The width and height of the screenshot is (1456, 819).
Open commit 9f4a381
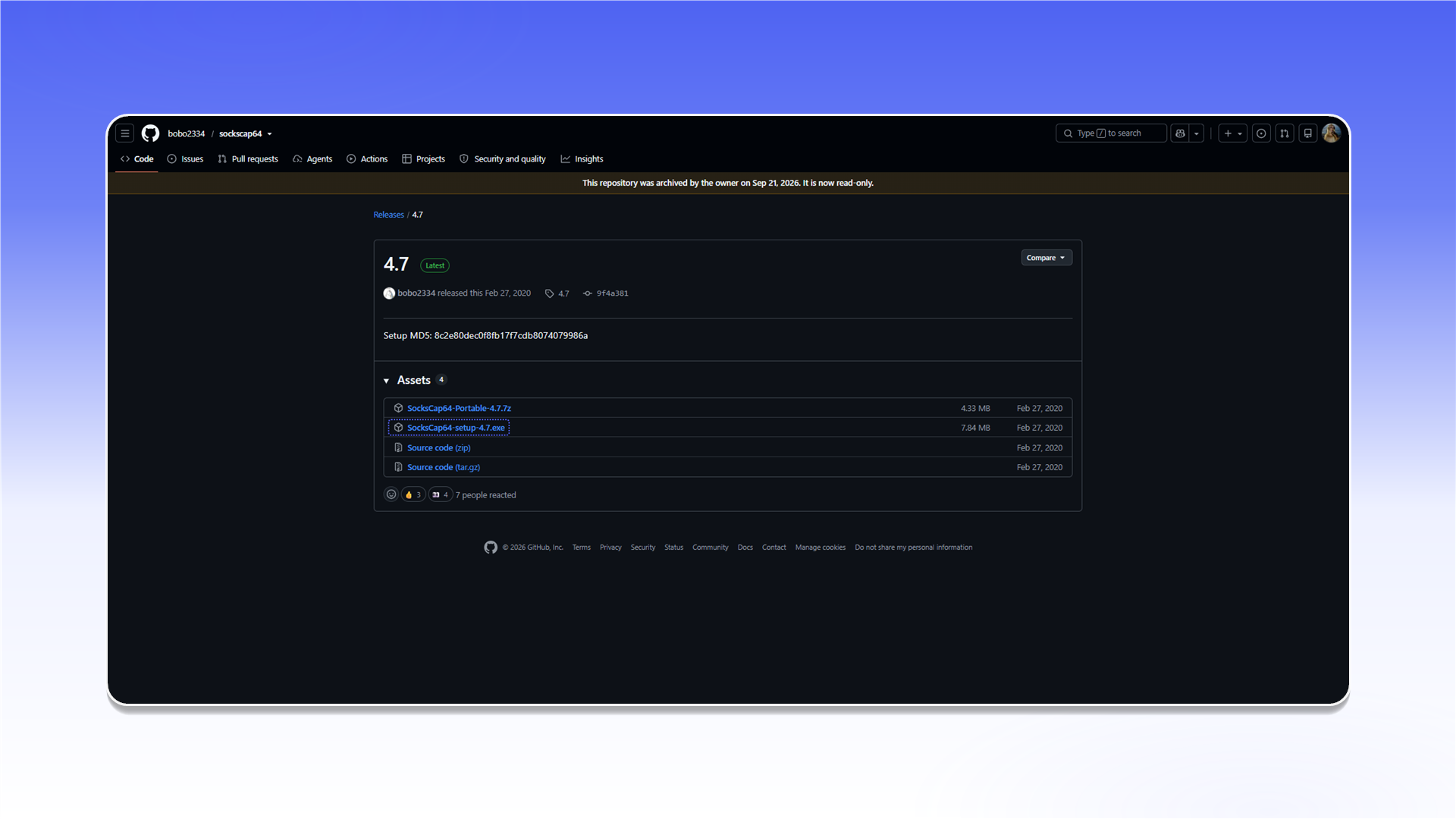606,293
